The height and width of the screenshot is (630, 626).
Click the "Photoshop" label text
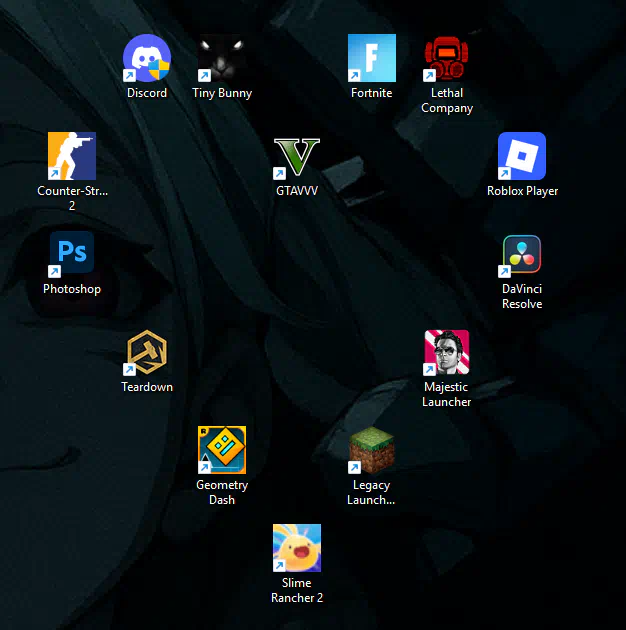72,289
